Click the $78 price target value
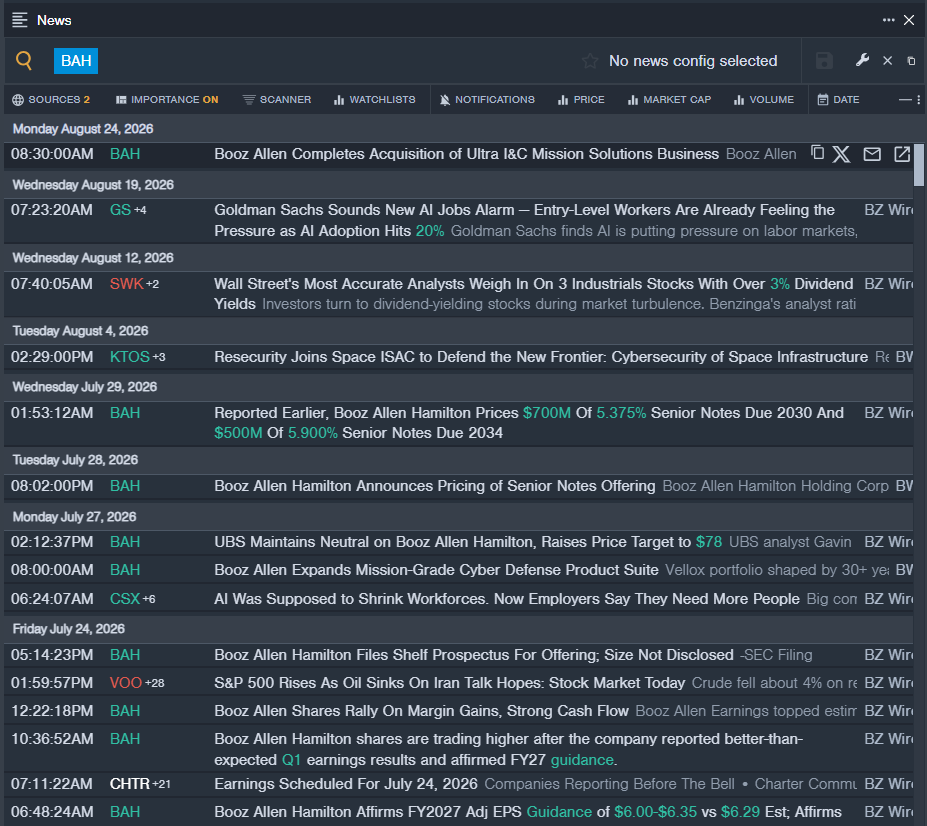This screenshot has height=826, width=927. pos(709,542)
